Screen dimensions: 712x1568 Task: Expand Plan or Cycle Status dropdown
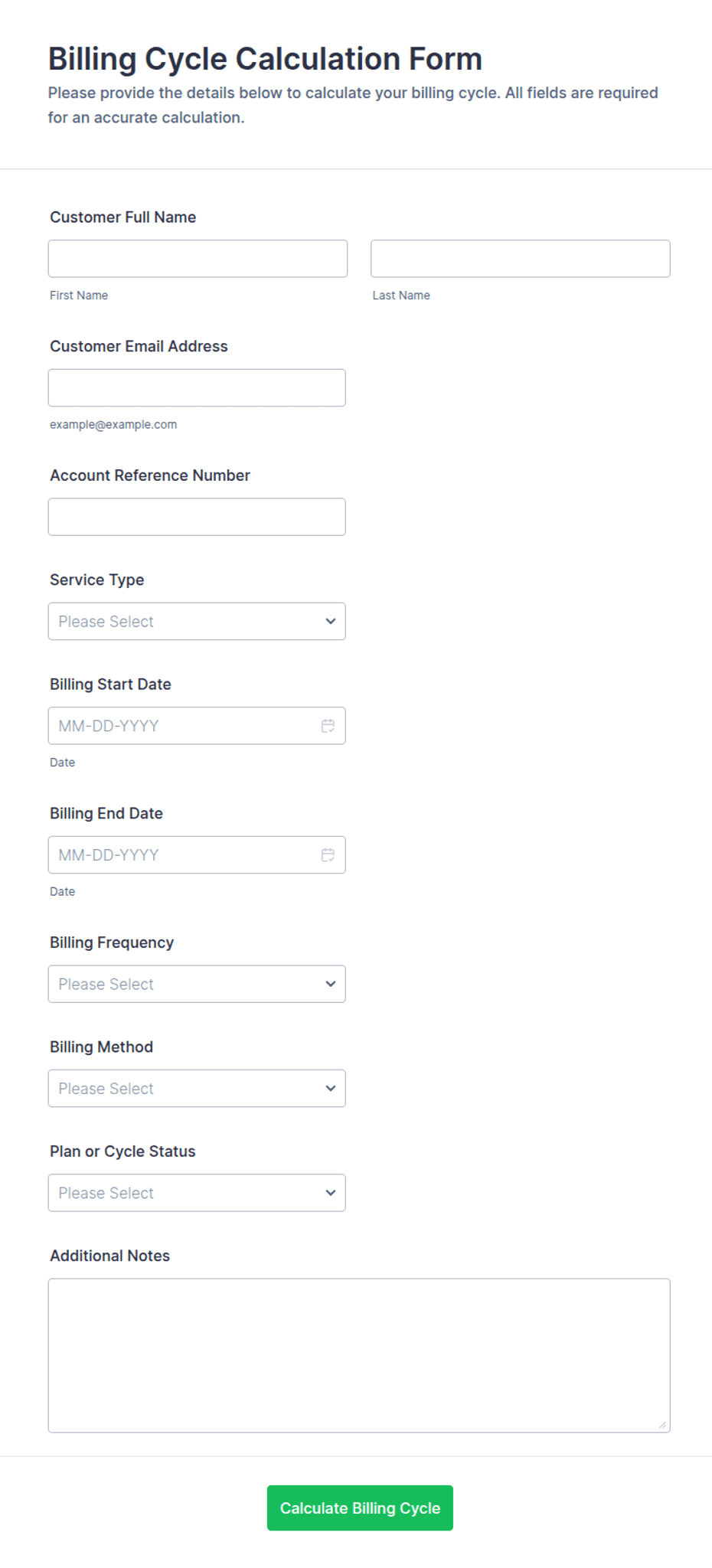coord(197,1193)
